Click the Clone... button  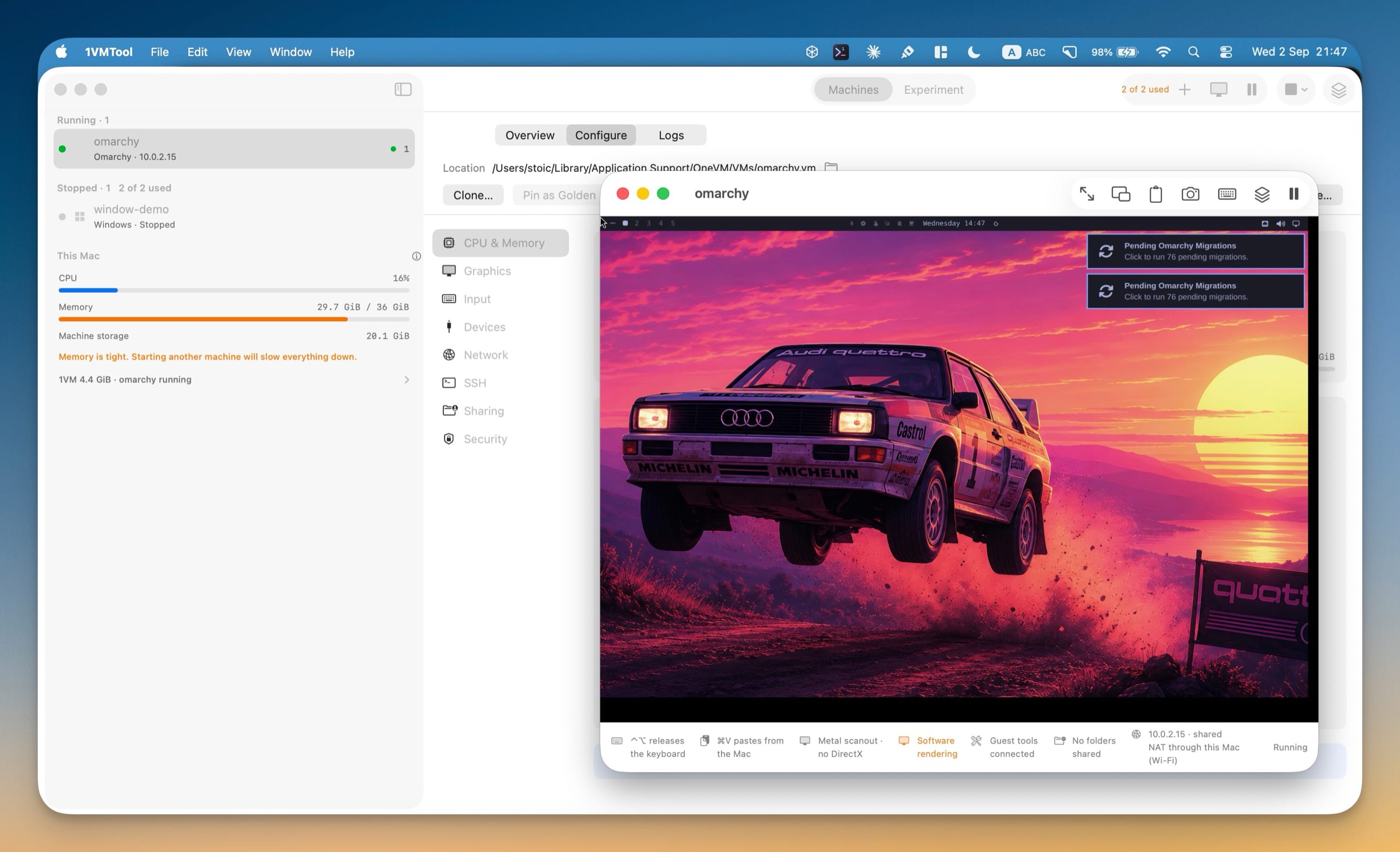473,195
